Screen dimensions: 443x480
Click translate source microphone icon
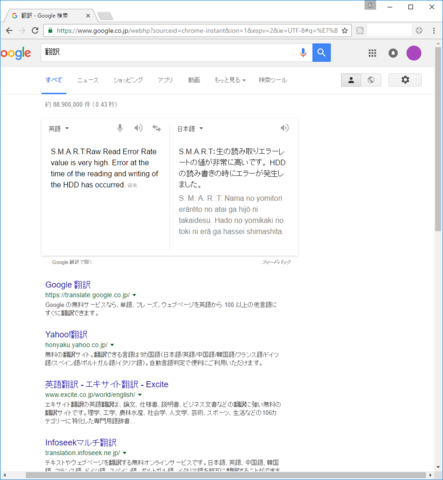tap(120, 128)
